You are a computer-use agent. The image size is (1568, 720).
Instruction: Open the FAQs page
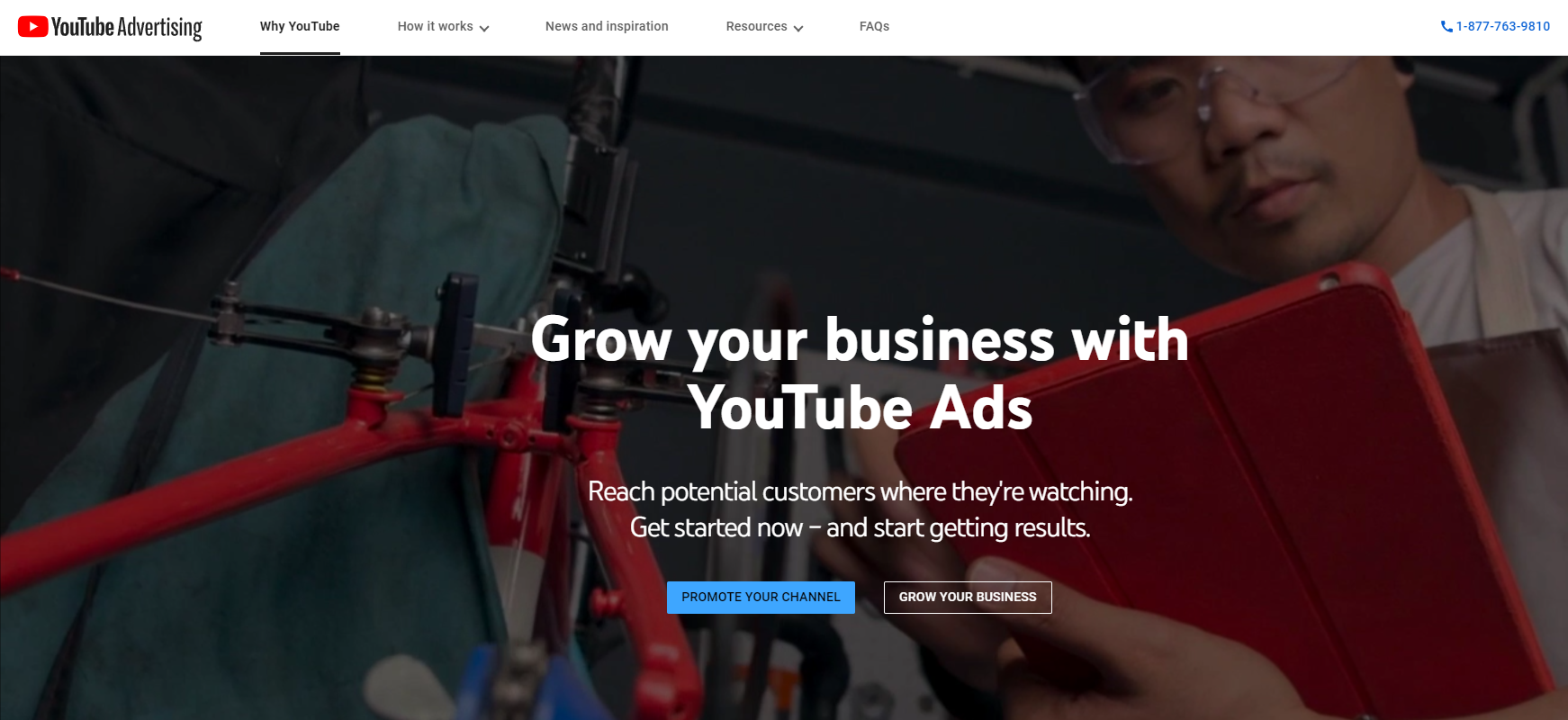click(874, 27)
